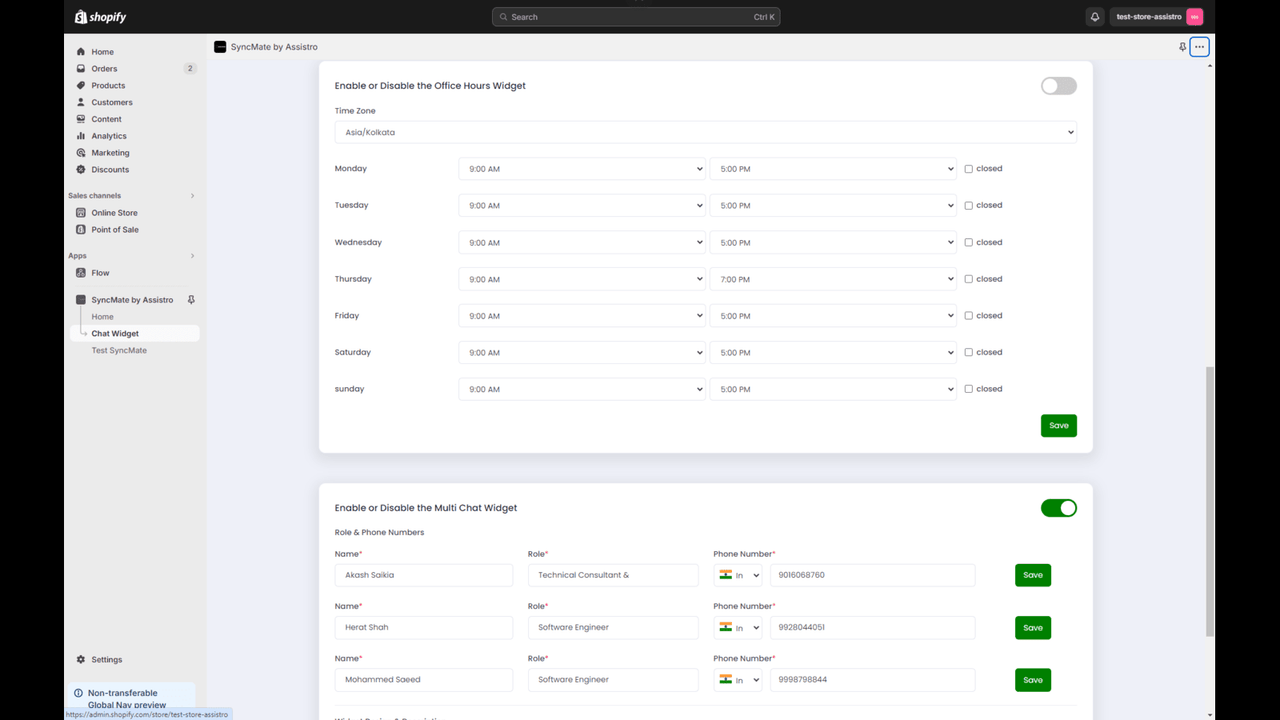Click the page vertical scrollbar
The width and height of the screenshot is (1280, 720).
pos(1210,500)
